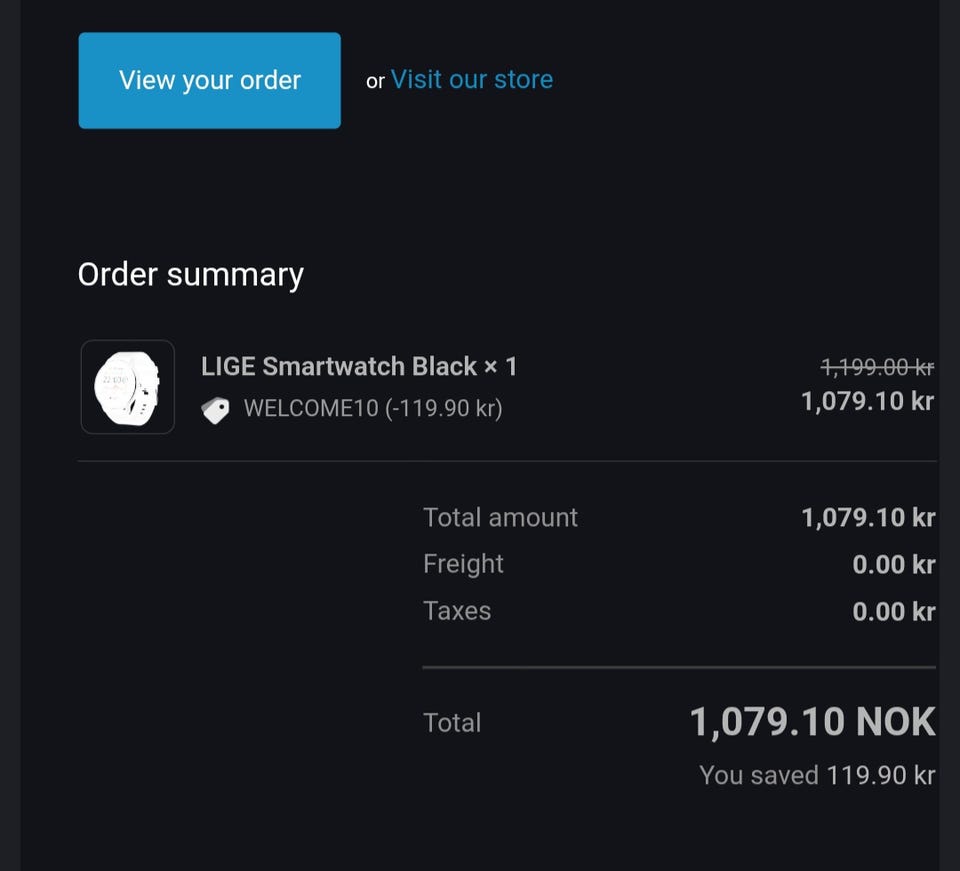This screenshot has height=871, width=960.
Task: Click the View your order button
Action: tap(209, 81)
